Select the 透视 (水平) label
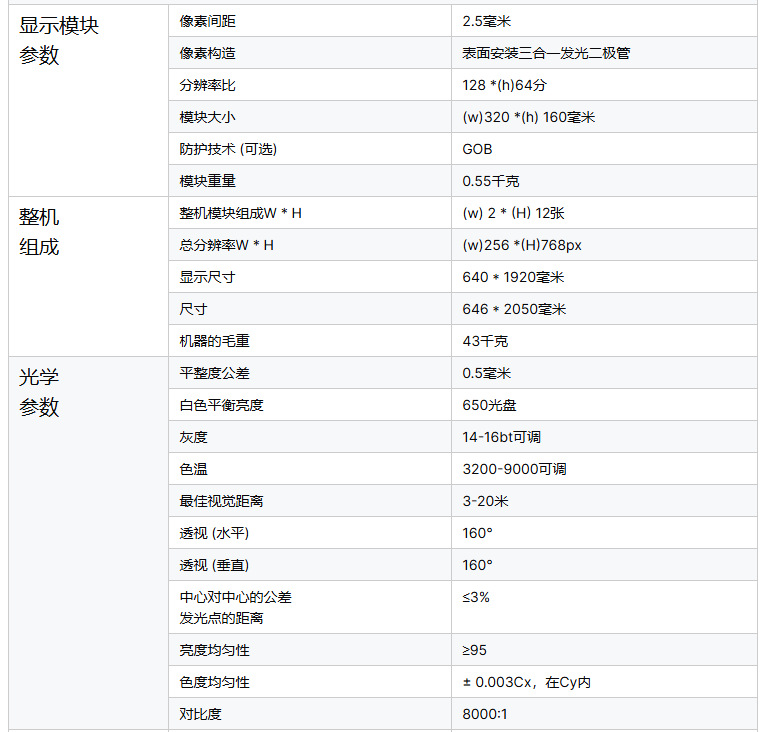765x732 pixels. click(214, 533)
